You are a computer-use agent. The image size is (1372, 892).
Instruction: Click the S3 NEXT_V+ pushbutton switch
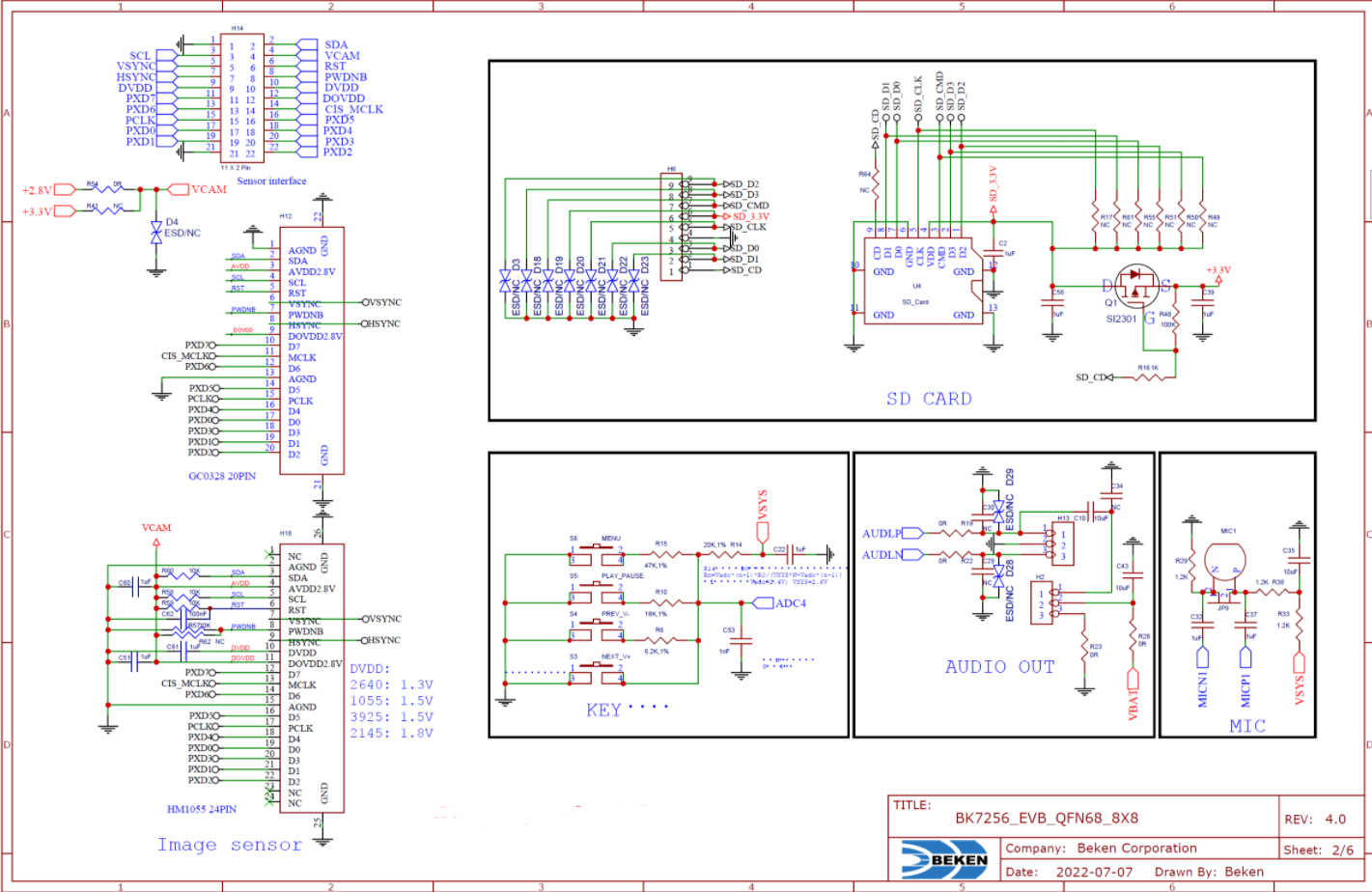[597, 673]
